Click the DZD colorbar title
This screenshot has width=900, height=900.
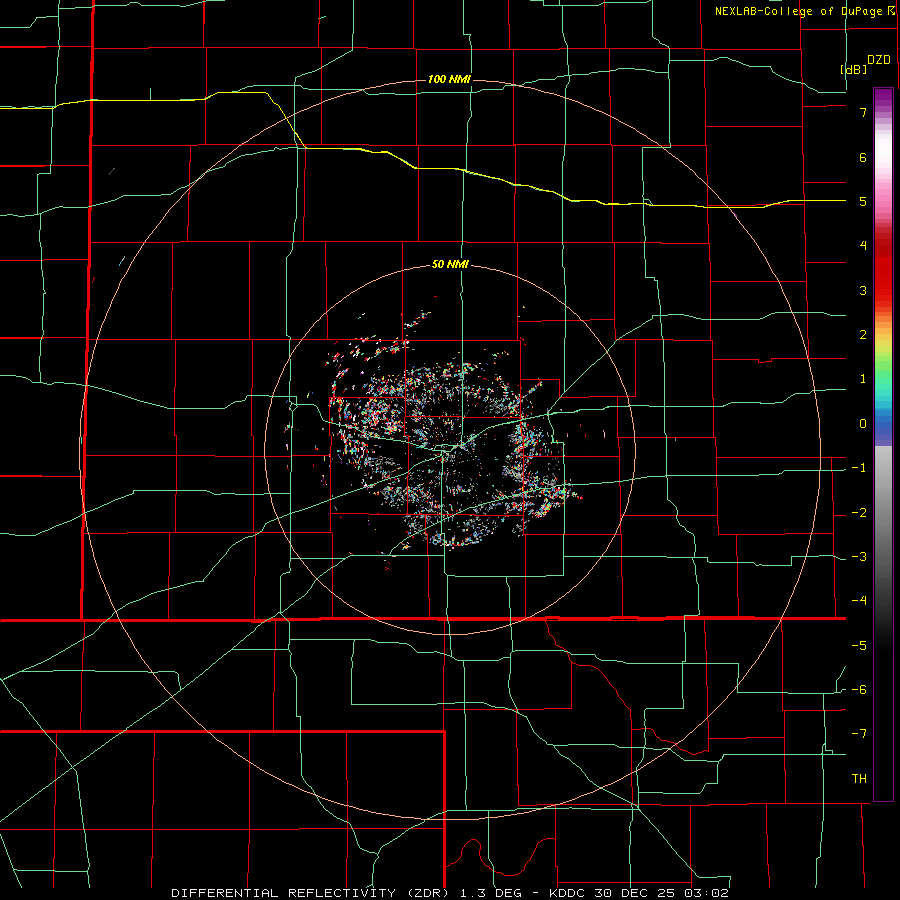pos(879,60)
